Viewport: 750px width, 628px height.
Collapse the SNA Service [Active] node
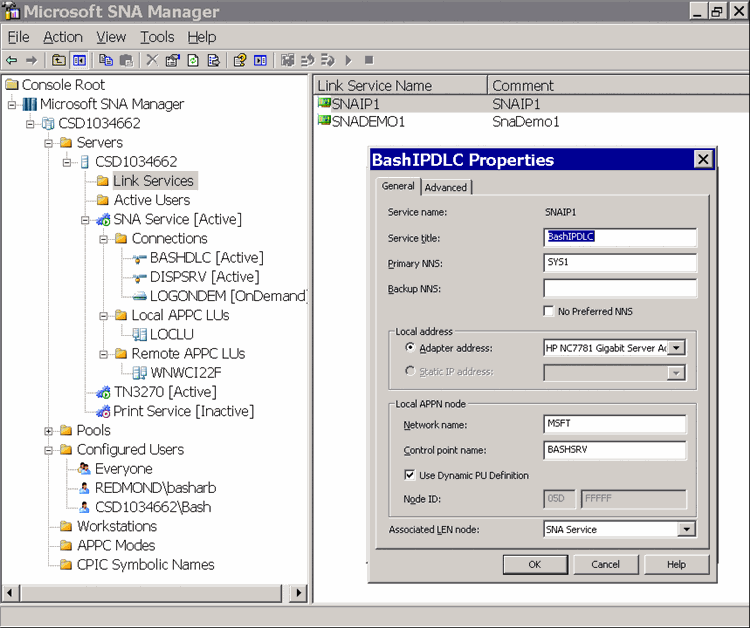coord(85,220)
